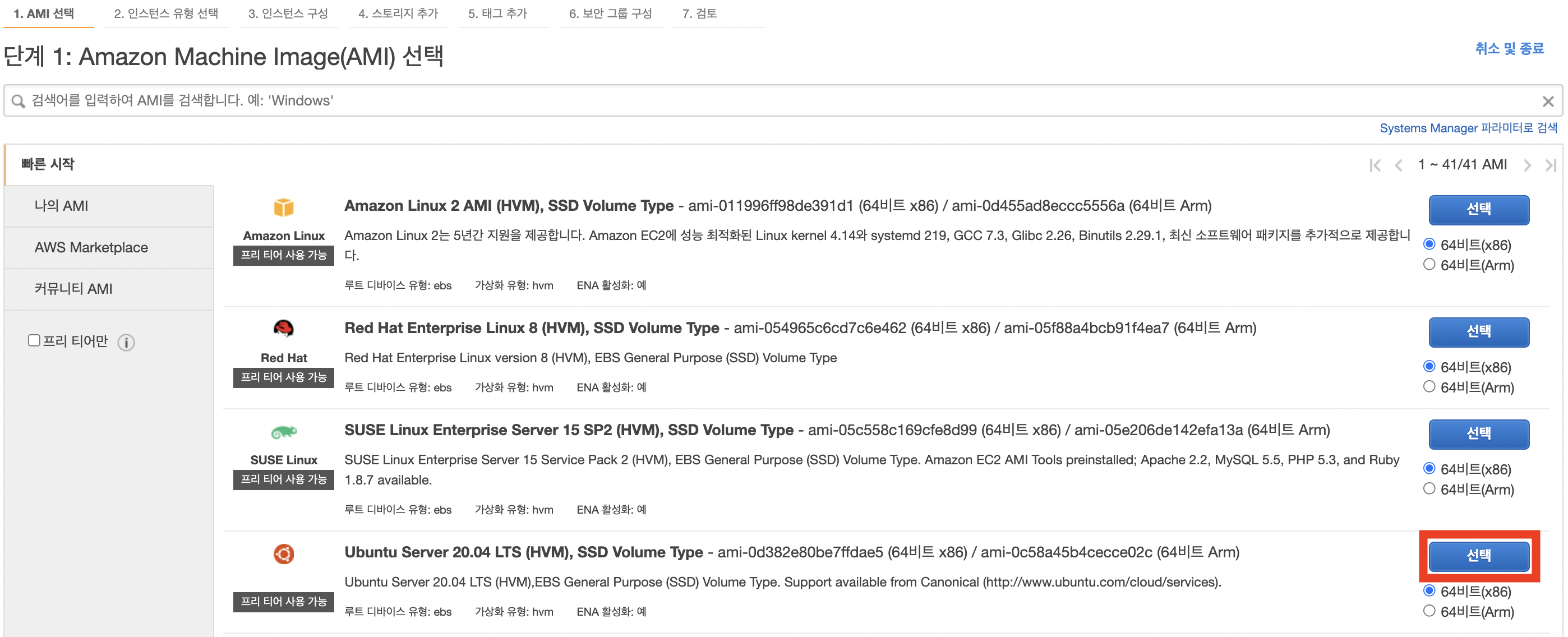Click the Red Hat logo icon
This screenshot has width=1568, height=637.
tap(283, 329)
